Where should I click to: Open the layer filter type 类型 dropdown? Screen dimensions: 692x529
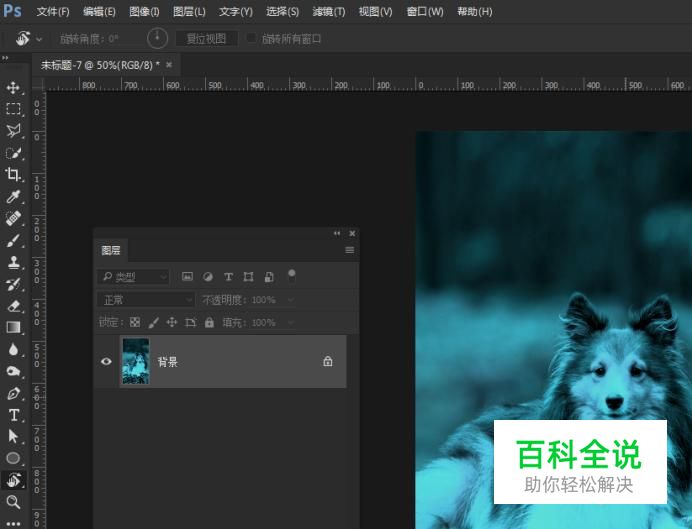[x=133, y=277]
